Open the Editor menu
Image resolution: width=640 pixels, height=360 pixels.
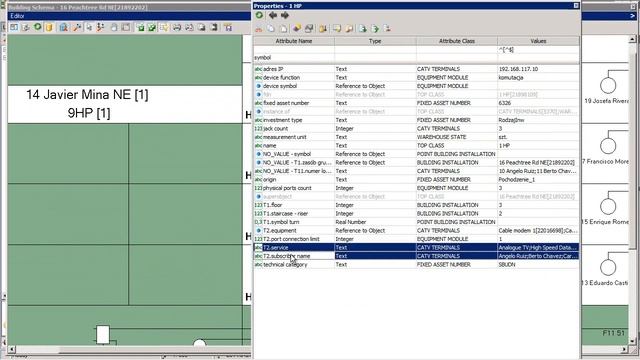click(18, 16)
